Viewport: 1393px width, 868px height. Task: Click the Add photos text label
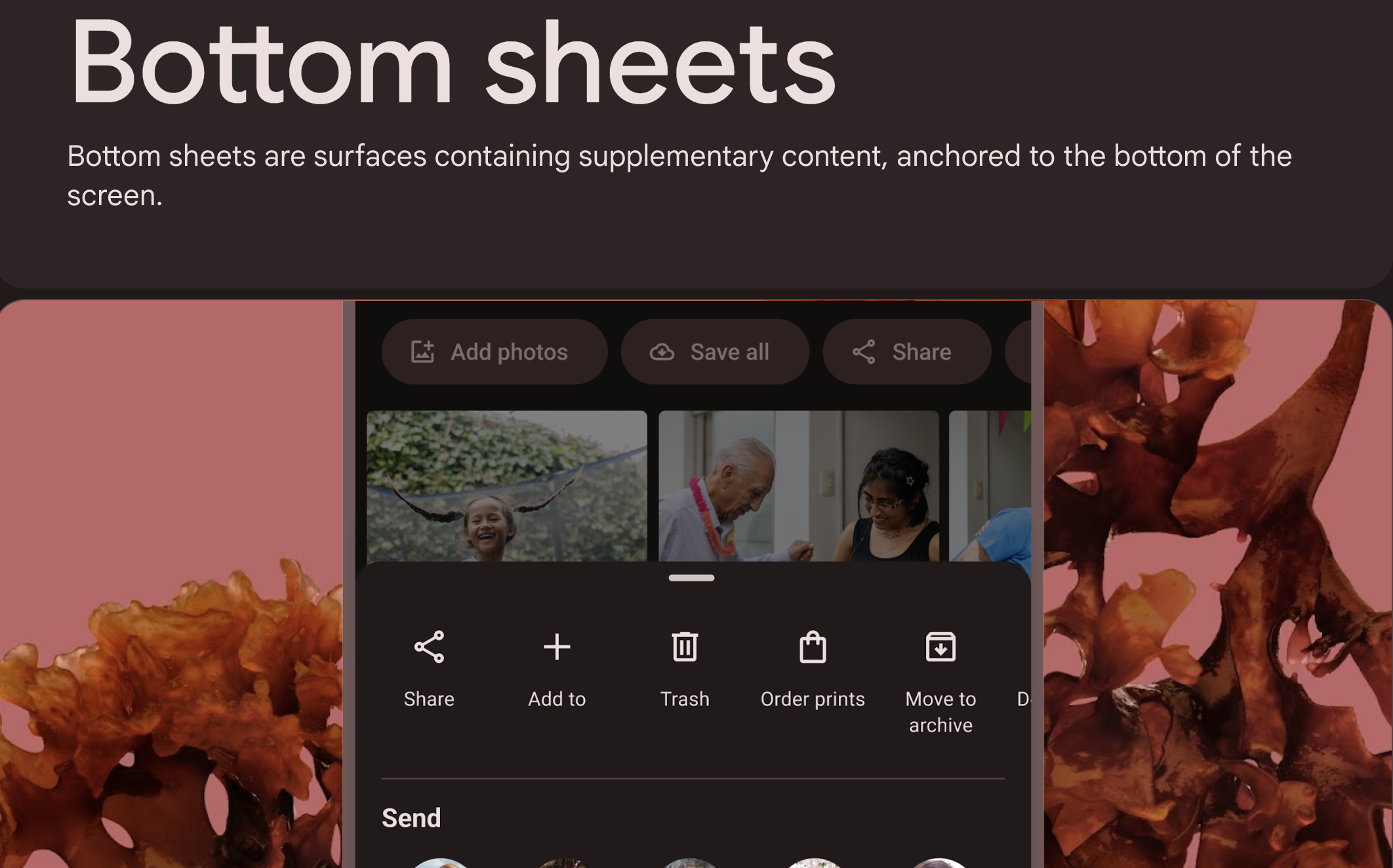click(x=509, y=352)
